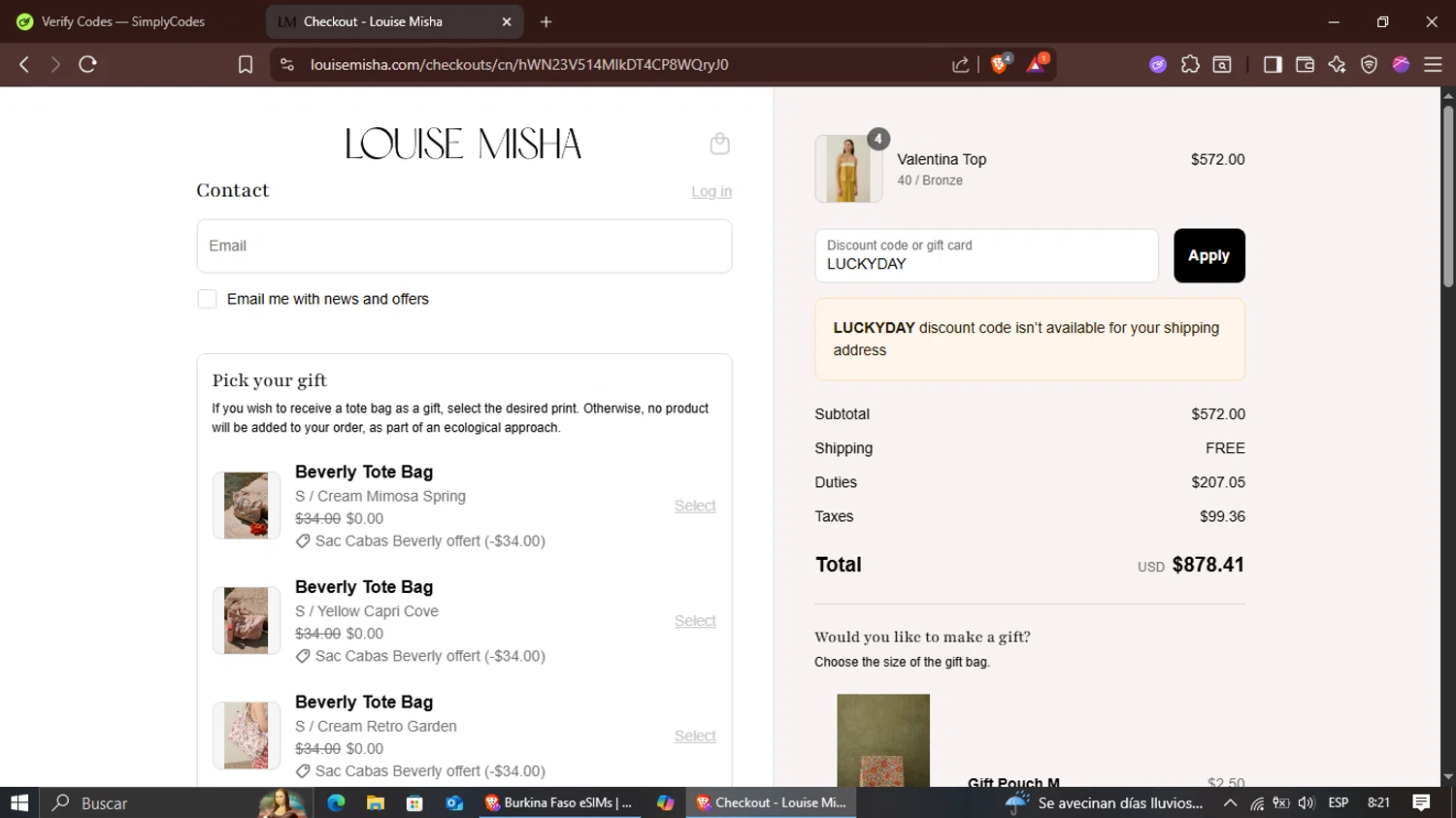Click the Shipping FREE value

(x=1225, y=448)
